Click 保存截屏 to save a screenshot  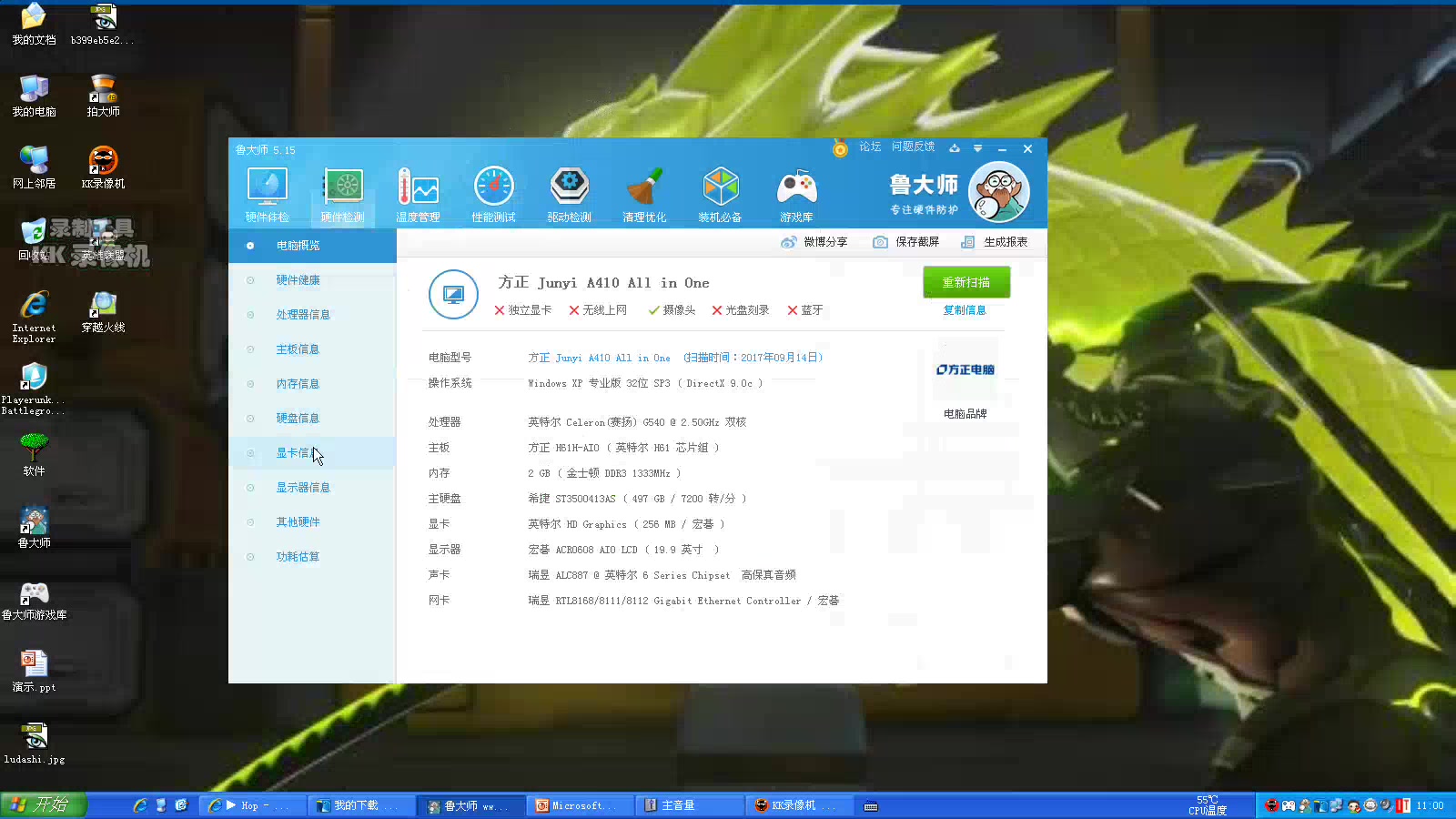click(x=905, y=242)
